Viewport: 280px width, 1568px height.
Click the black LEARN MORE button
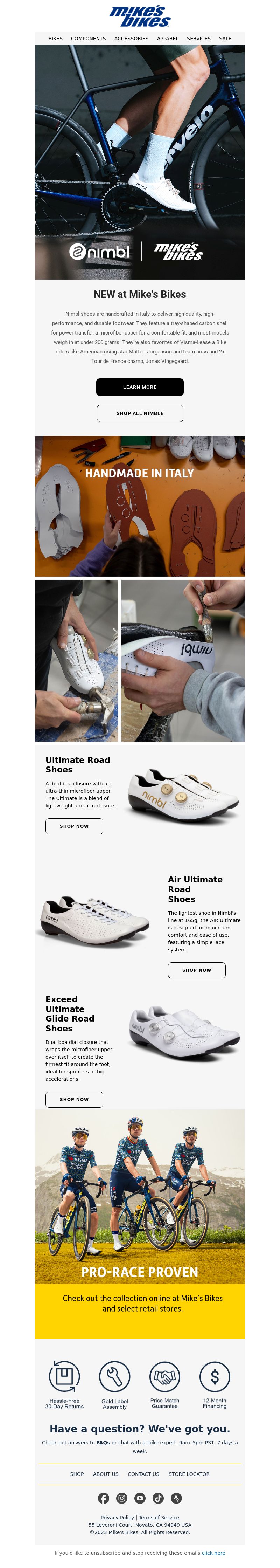(x=140, y=387)
